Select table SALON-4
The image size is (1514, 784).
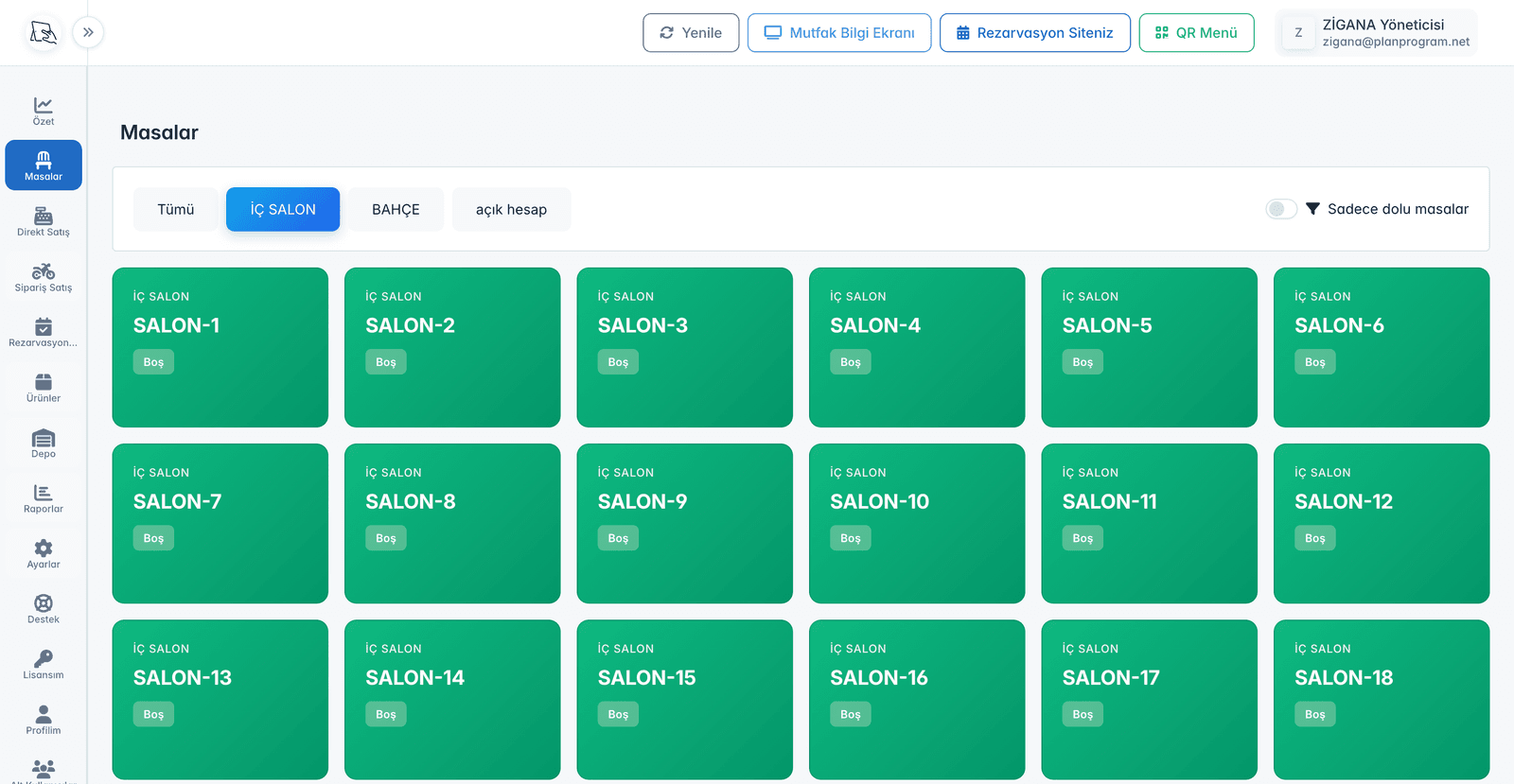(x=917, y=347)
